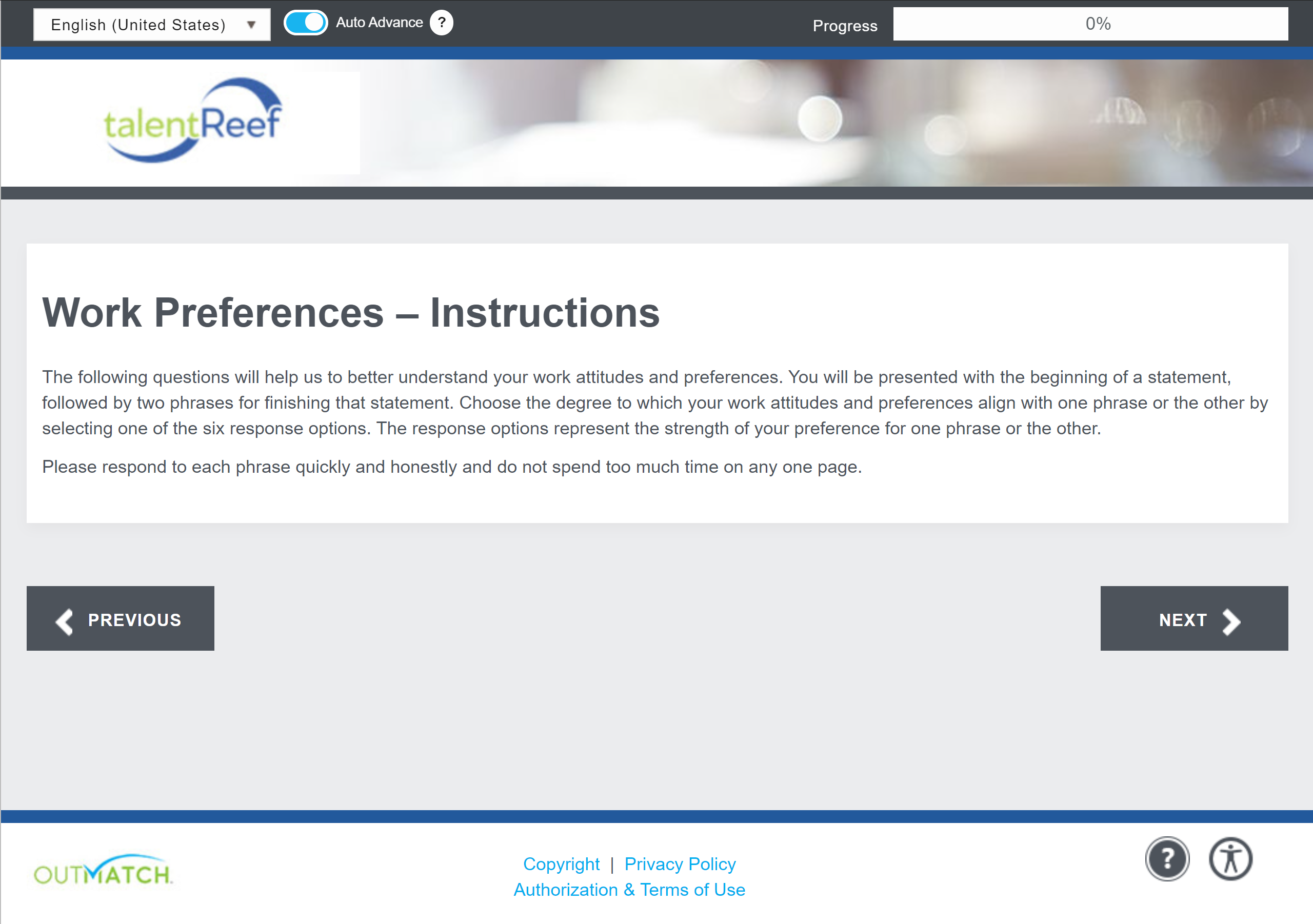Open the English (United States) language dropdown
Image resolution: width=1313 pixels, height=924 pixels.
coord(138,25)
